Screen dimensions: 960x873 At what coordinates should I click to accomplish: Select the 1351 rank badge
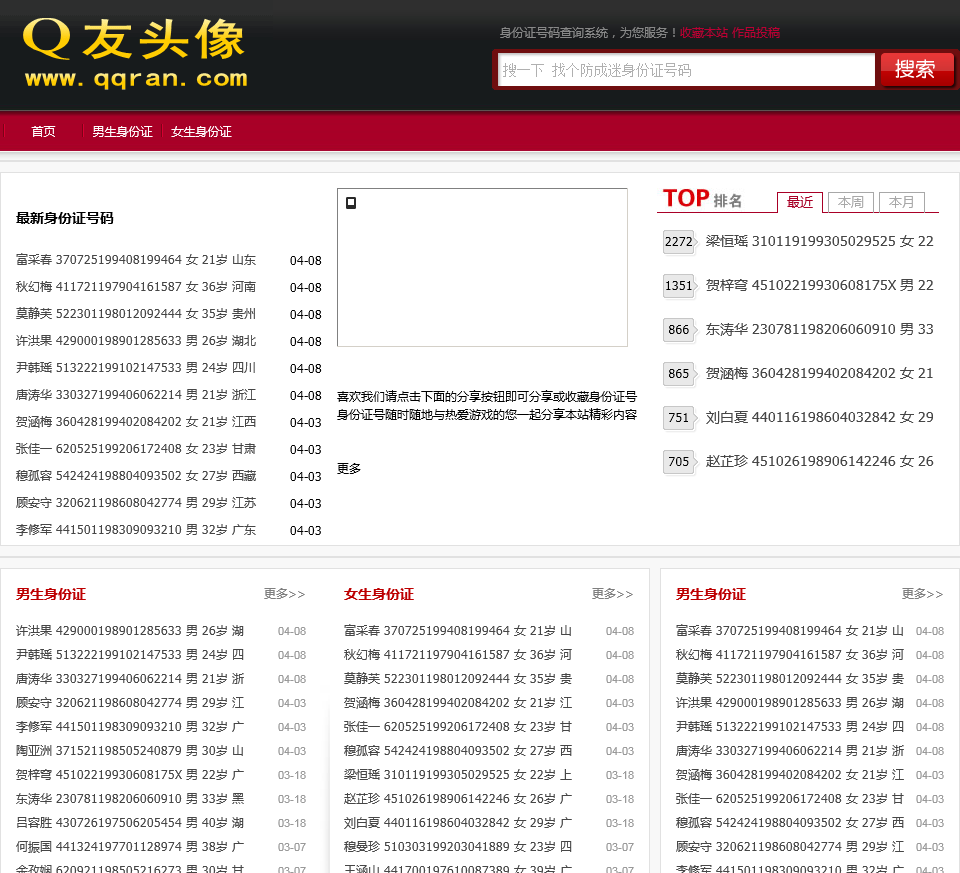tap(678, 285)
